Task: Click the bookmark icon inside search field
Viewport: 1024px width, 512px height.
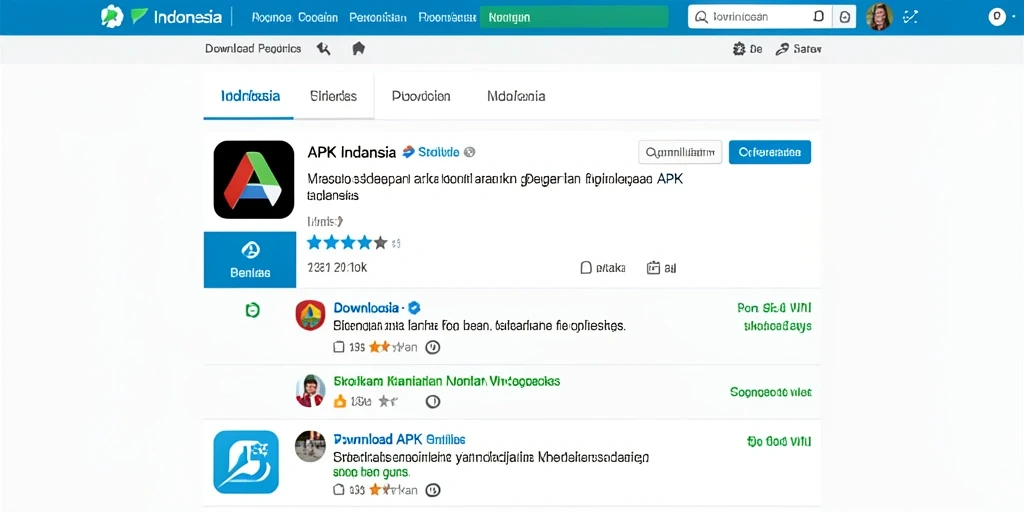Action: [819, 17]
